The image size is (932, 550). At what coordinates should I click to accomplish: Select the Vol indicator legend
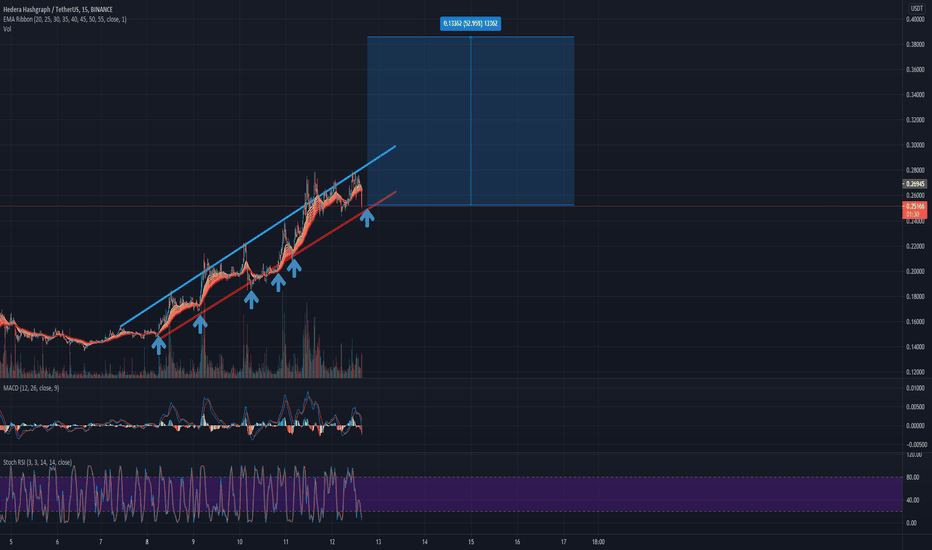click(7, 29)
